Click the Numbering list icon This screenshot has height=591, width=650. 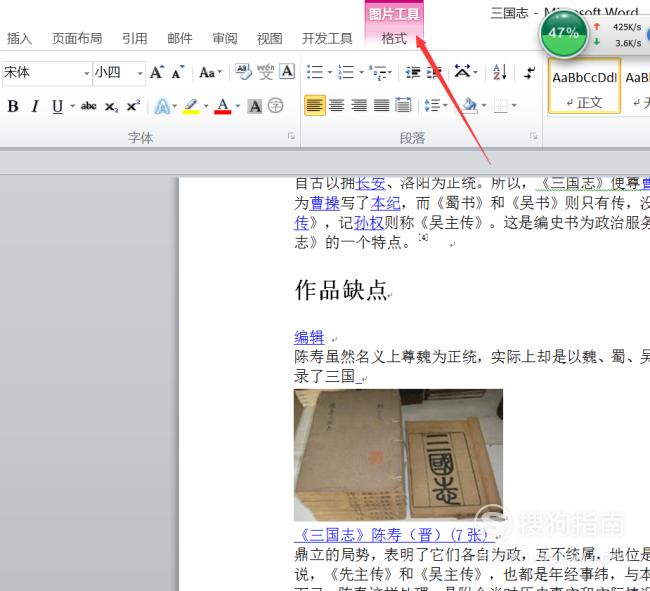(x=346, y=72)
